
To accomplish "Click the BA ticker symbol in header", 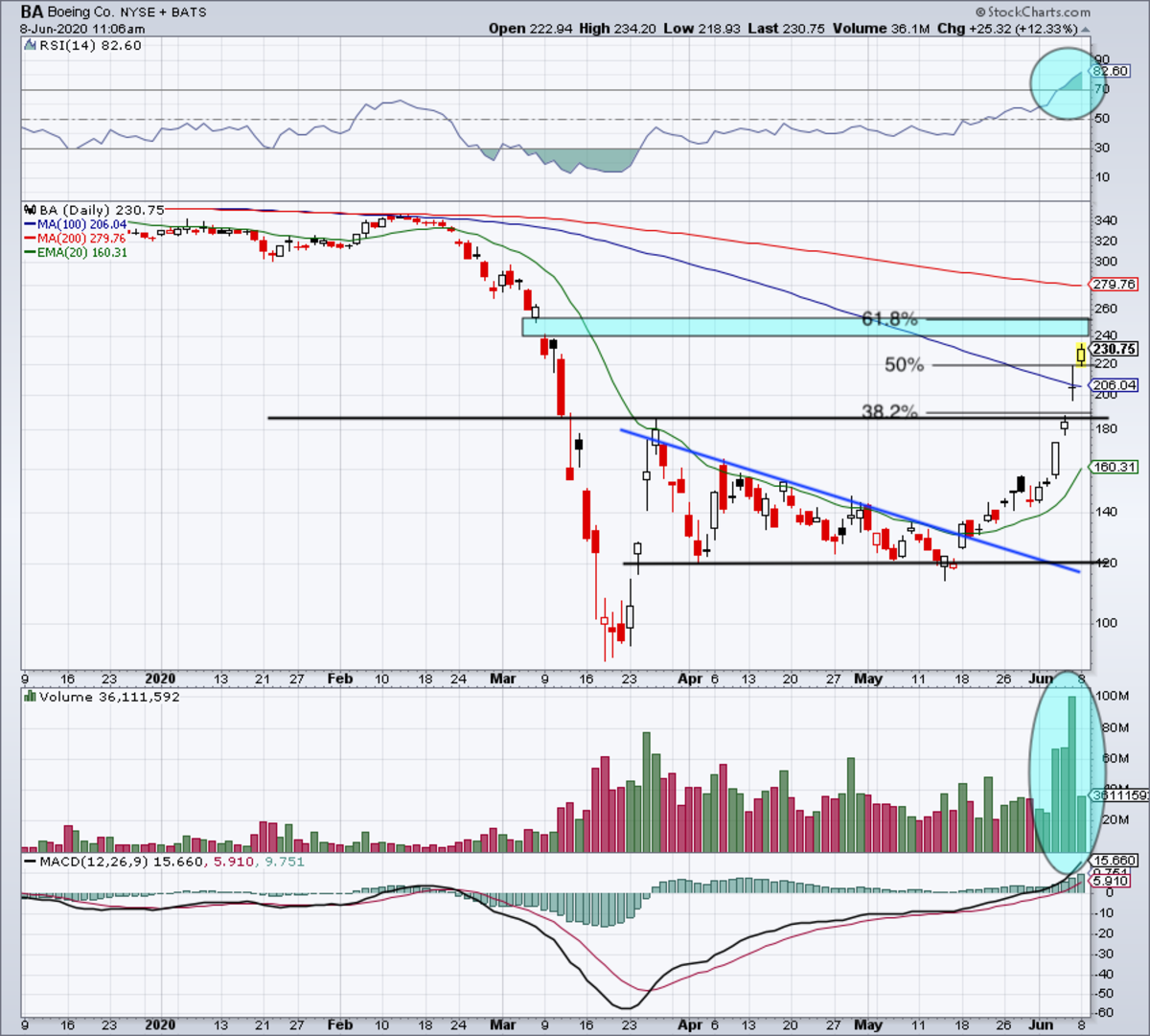I will tap(31, 12).
